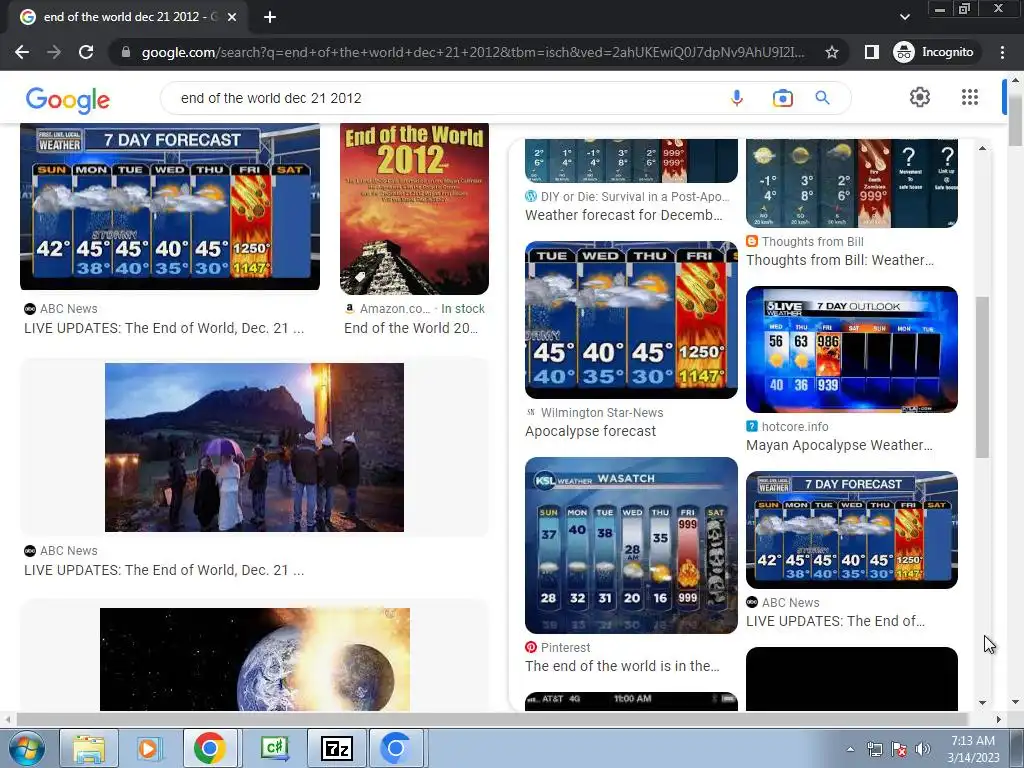The height and width of the screenshot is (768, 1024).
Task: Show hidden system tray icons
Action: (850, 749)
